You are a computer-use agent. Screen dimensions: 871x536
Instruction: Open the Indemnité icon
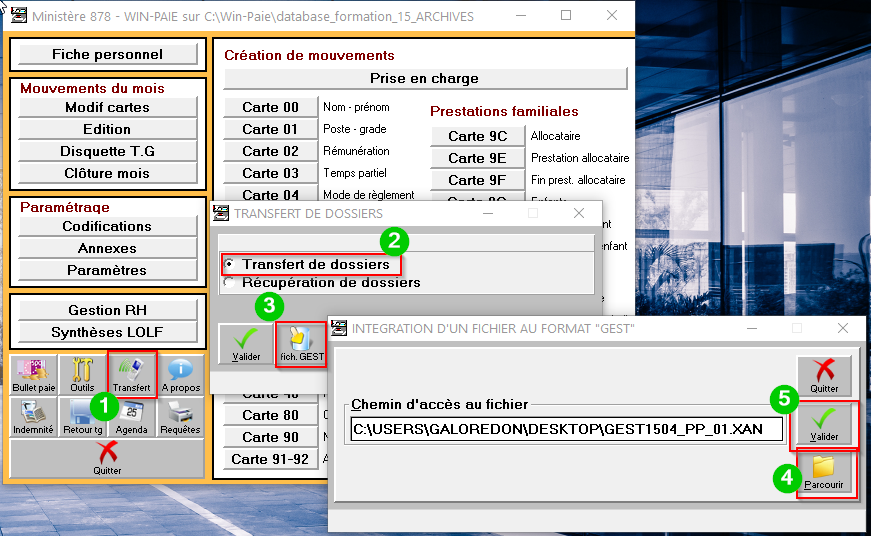pyautogui.click(x=33, y=417)
